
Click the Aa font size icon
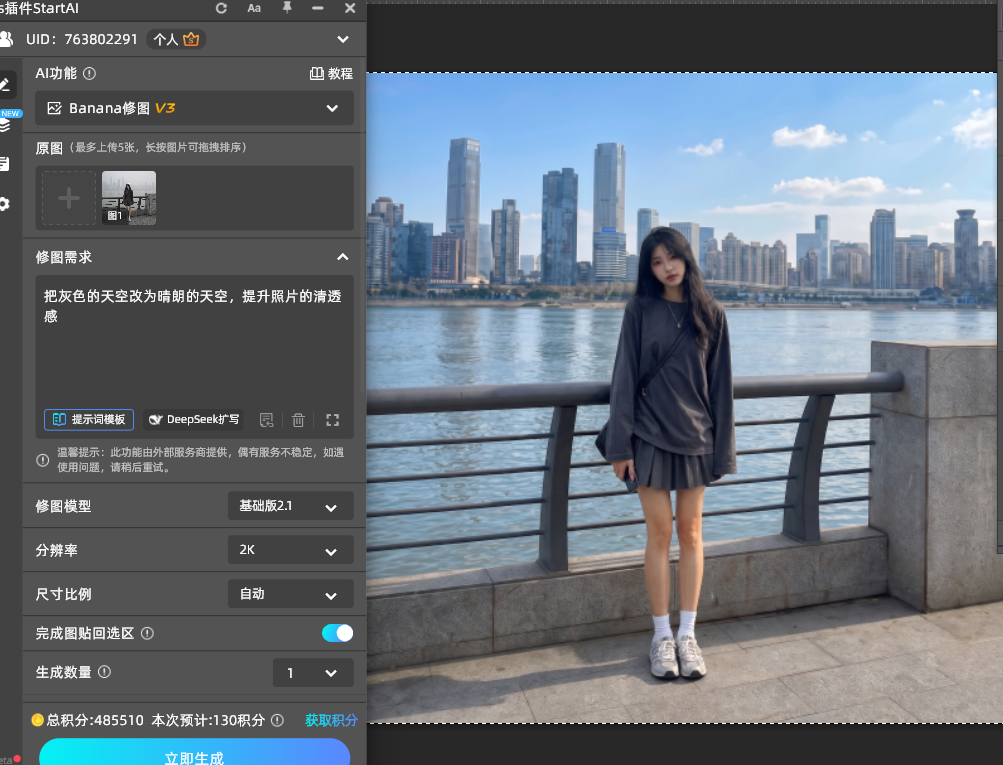tap(254, 8)
